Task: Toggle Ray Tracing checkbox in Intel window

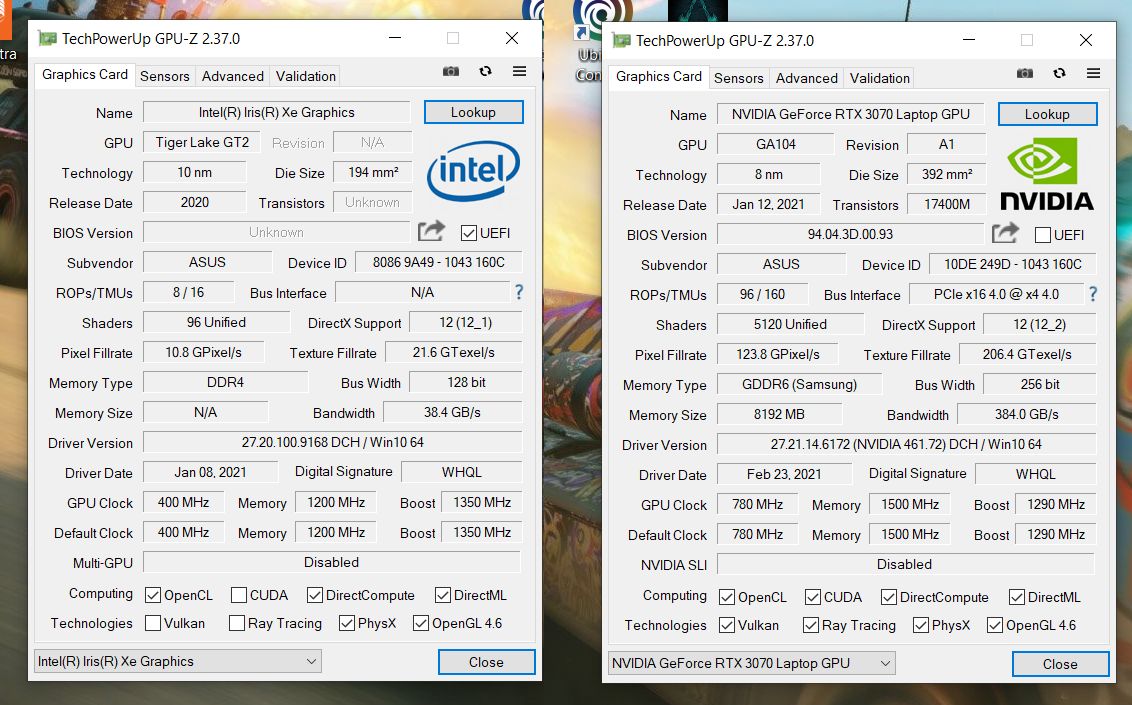Action: coord(237,623)
